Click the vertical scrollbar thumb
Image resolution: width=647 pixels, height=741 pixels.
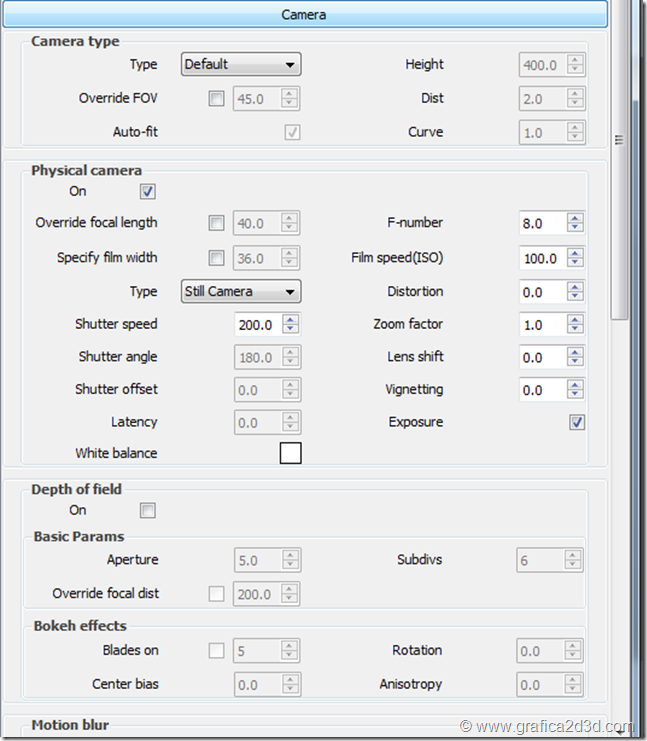tap(619, 140)
